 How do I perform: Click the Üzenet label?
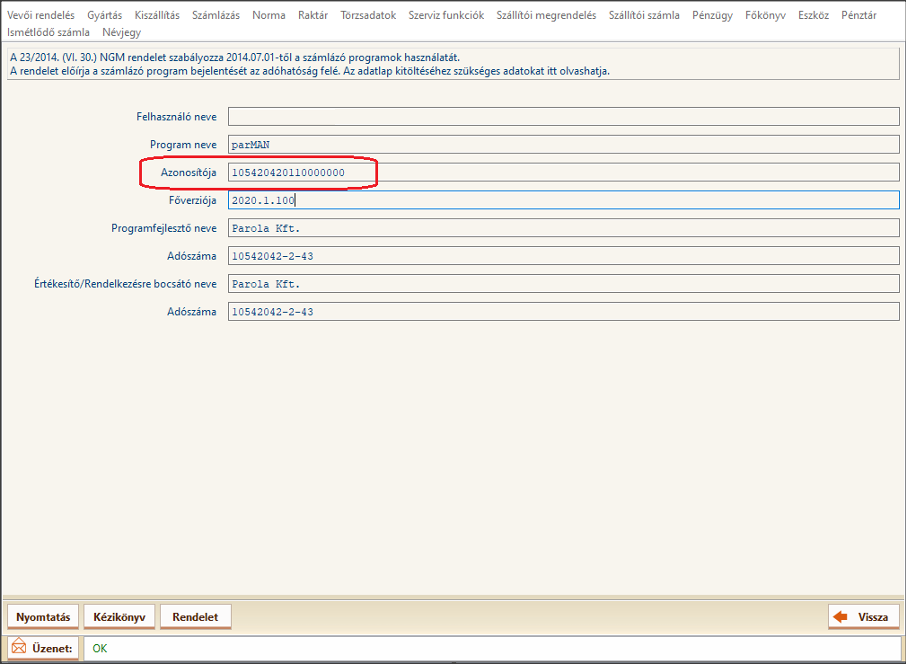tap(52, 648)
